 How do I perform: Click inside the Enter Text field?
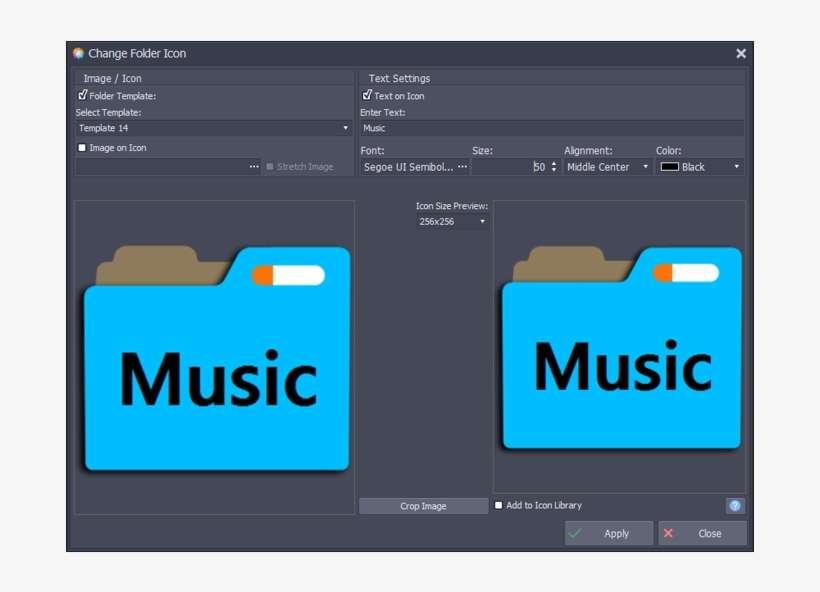pyautogui.click(x=550, y=128)
